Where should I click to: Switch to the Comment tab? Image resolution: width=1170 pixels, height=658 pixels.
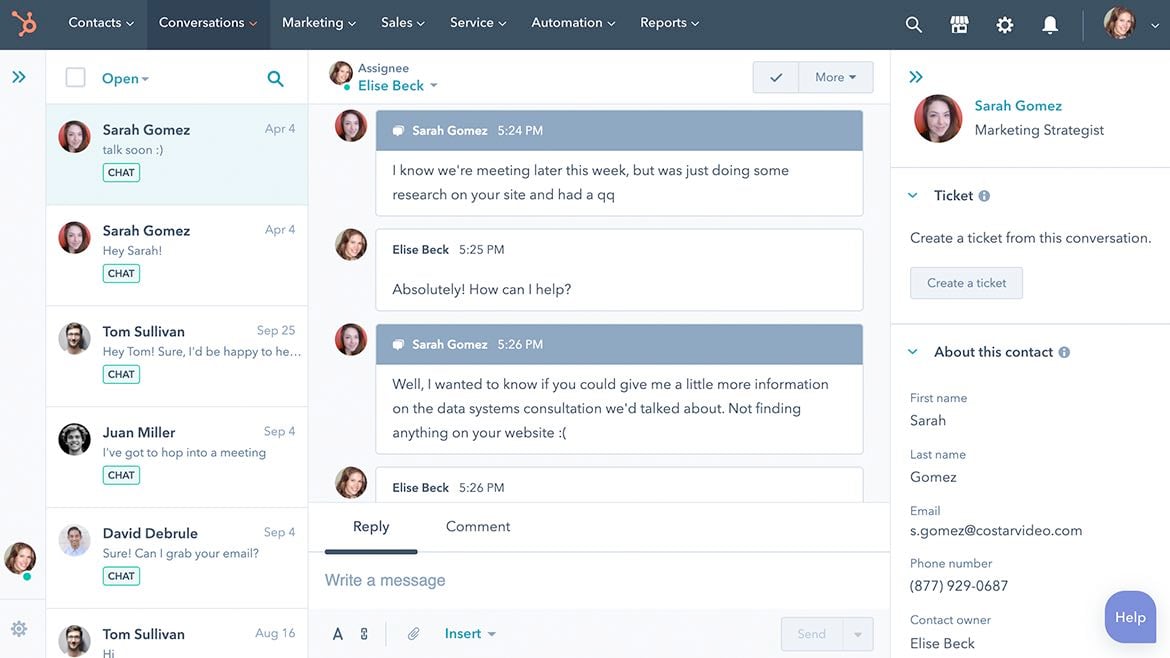point(477,526)
